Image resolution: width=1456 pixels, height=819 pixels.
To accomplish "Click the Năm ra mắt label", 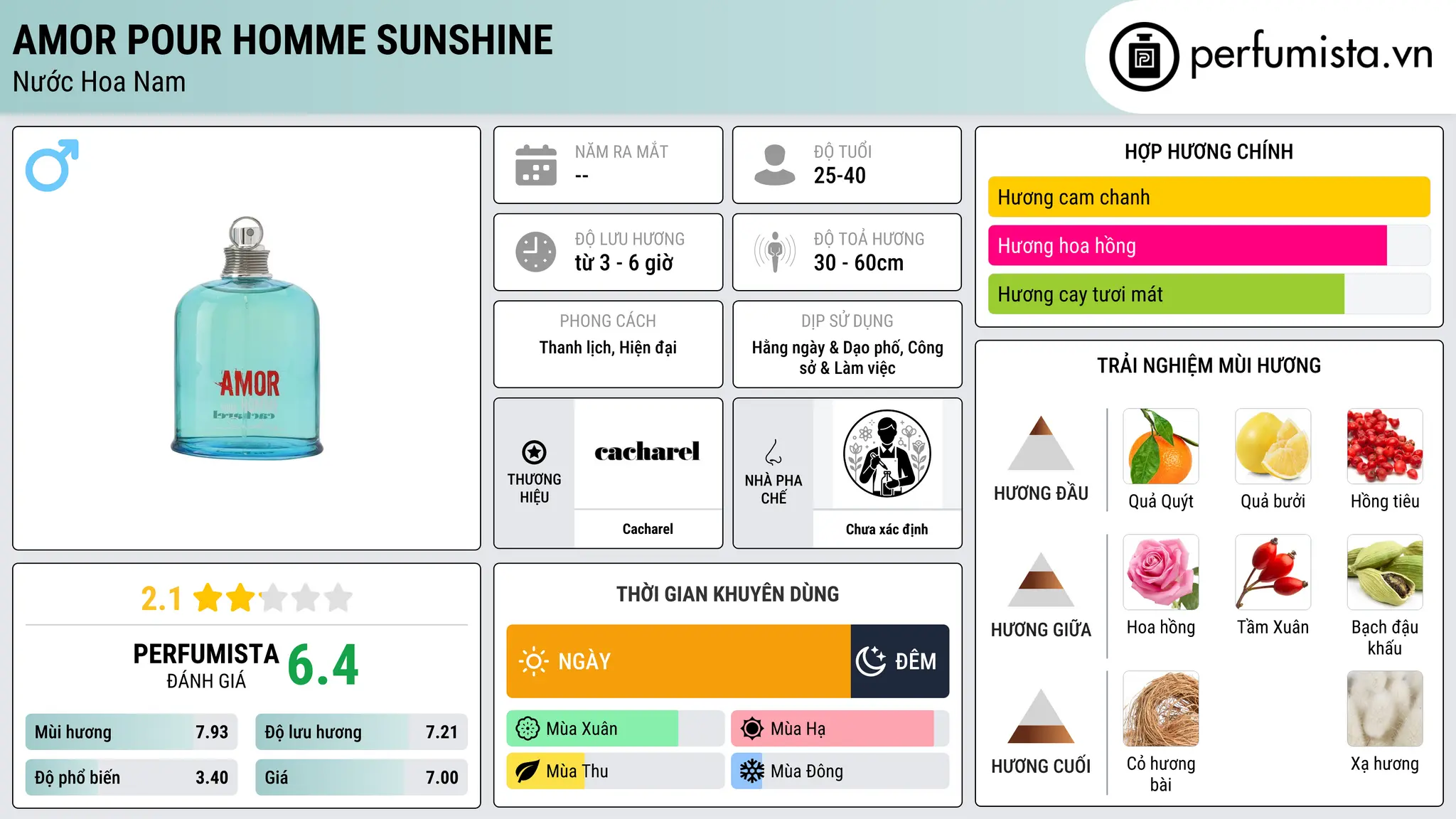I will [x=621, y=151].
